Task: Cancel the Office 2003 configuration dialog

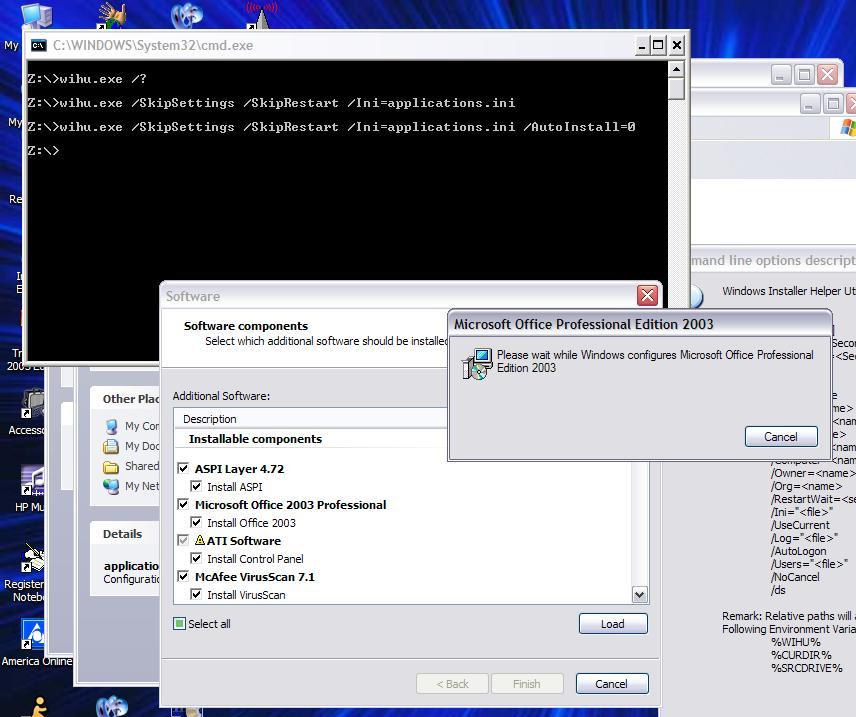Action: click(x=781, y=437)
